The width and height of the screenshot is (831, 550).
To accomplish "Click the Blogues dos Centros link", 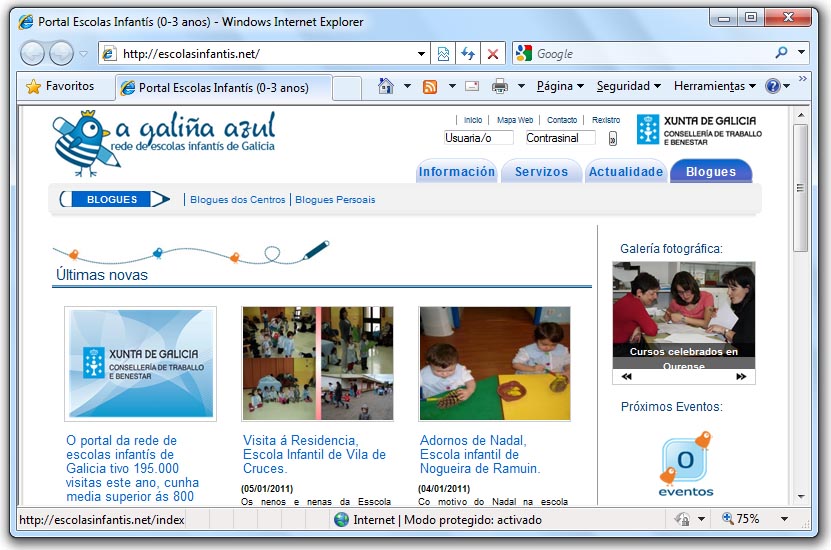I will tap(237, 200).
